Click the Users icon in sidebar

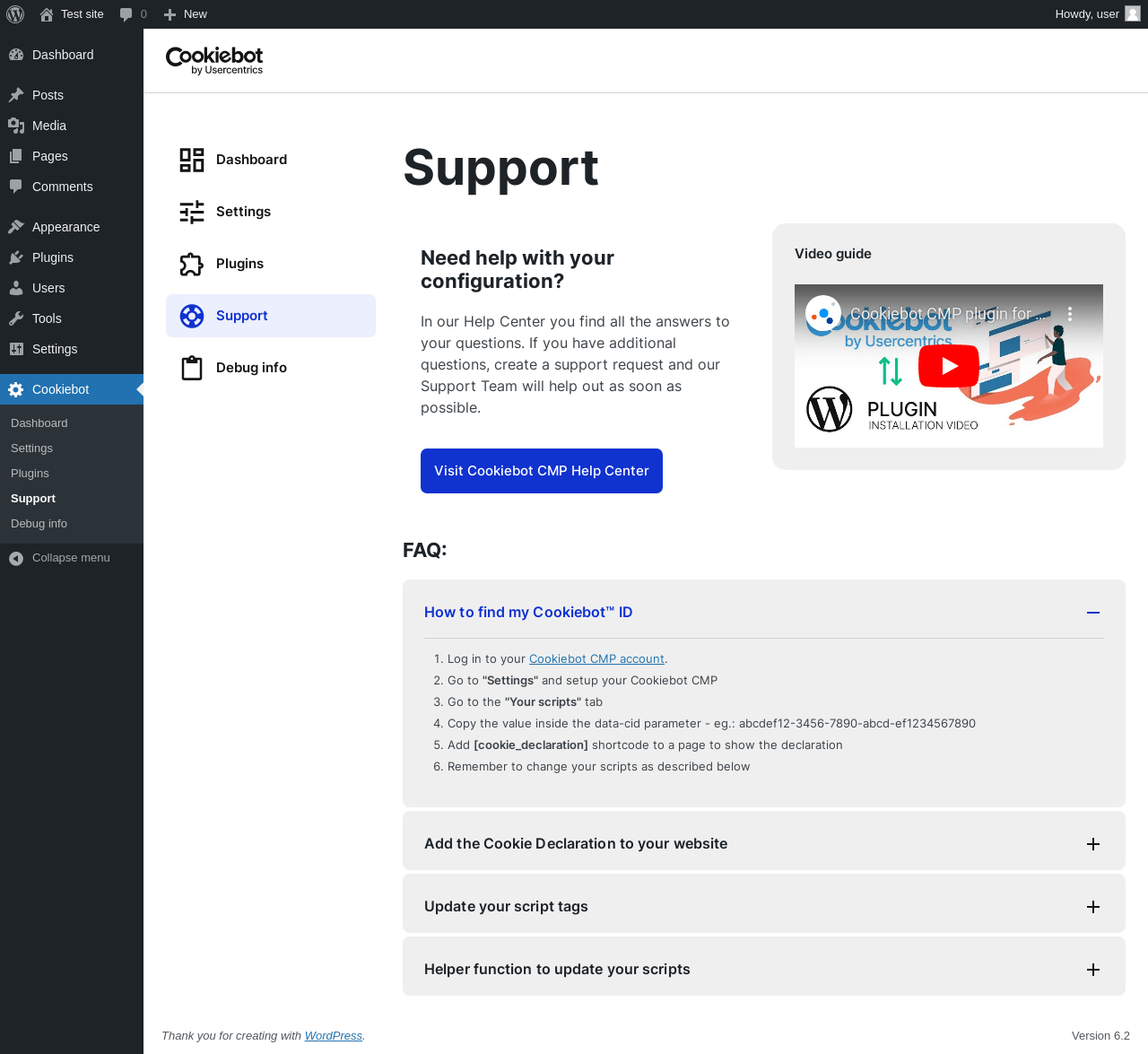click(16, 288)
